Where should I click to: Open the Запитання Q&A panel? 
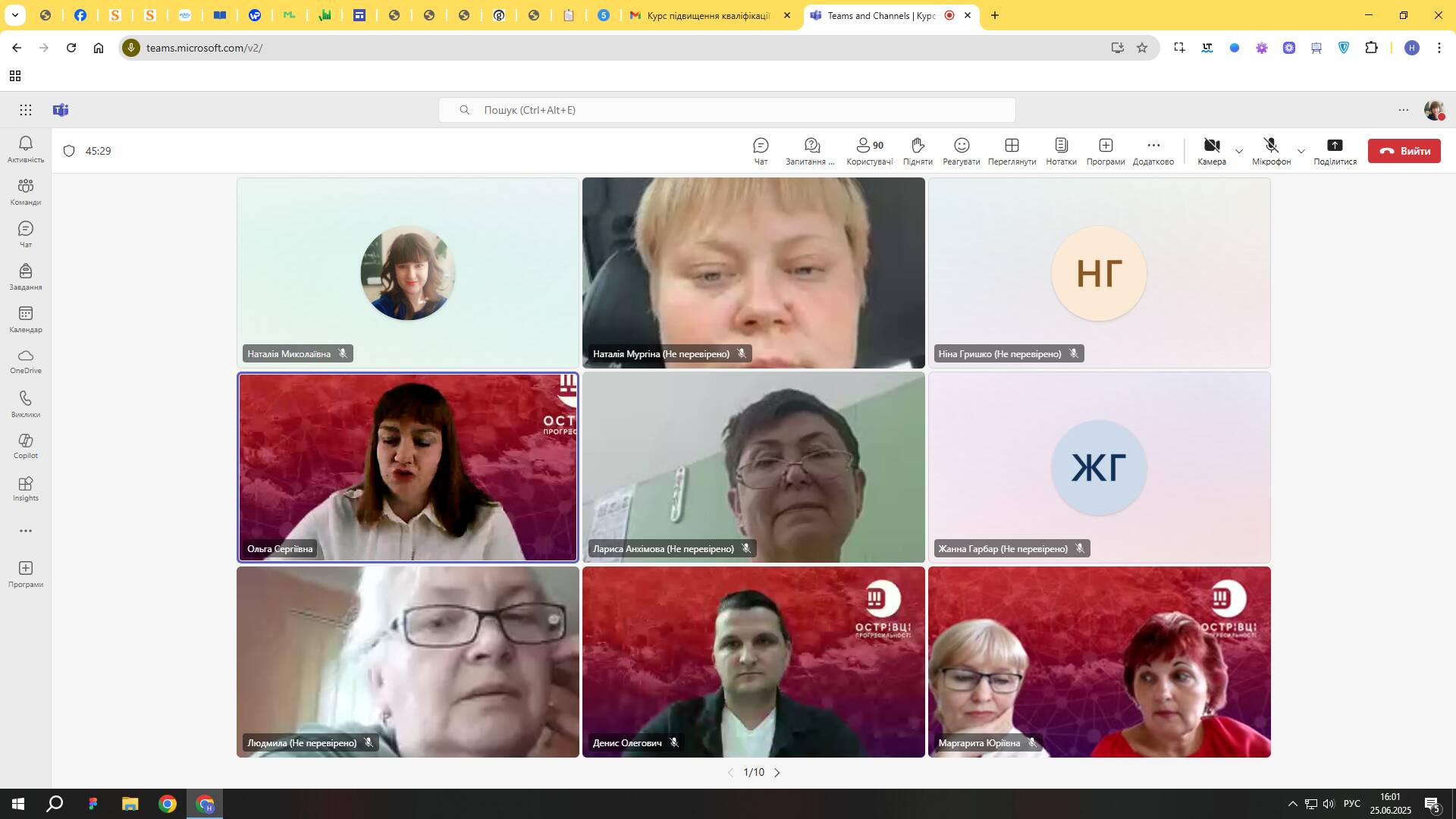811,151
